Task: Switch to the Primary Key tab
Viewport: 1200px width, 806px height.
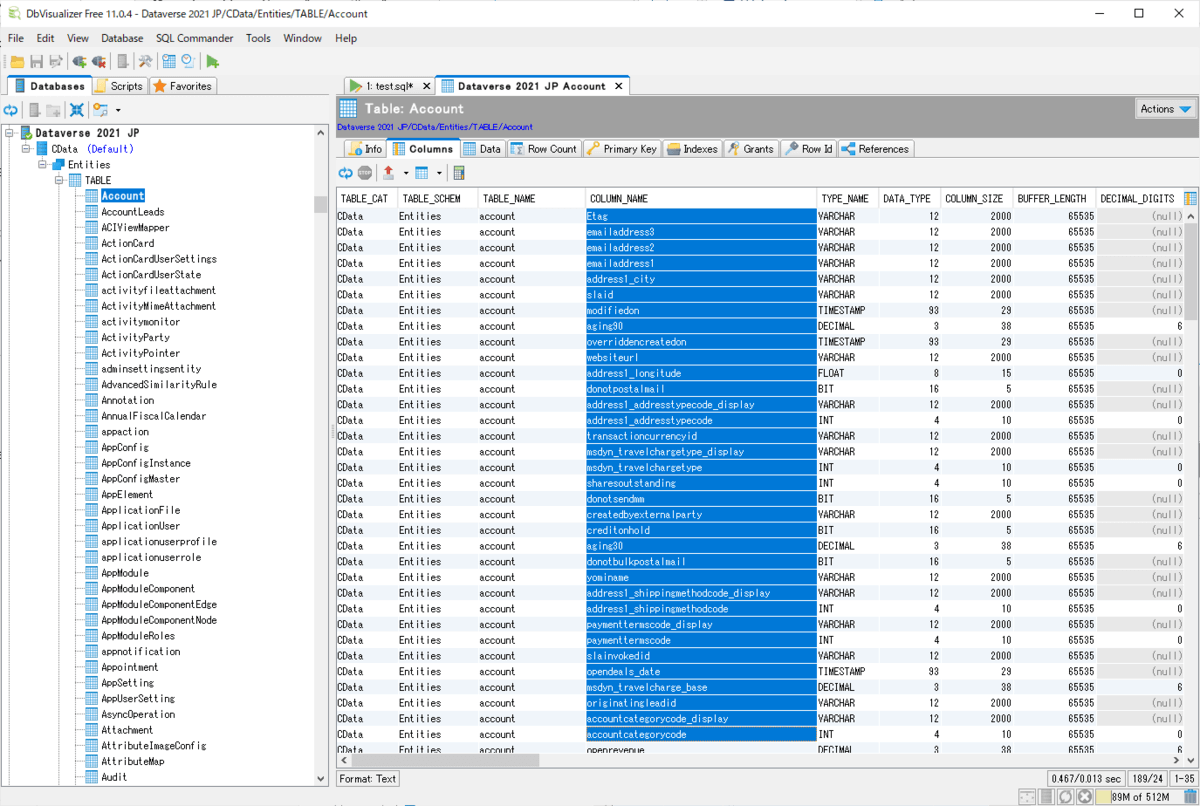Action: [621, 149]
